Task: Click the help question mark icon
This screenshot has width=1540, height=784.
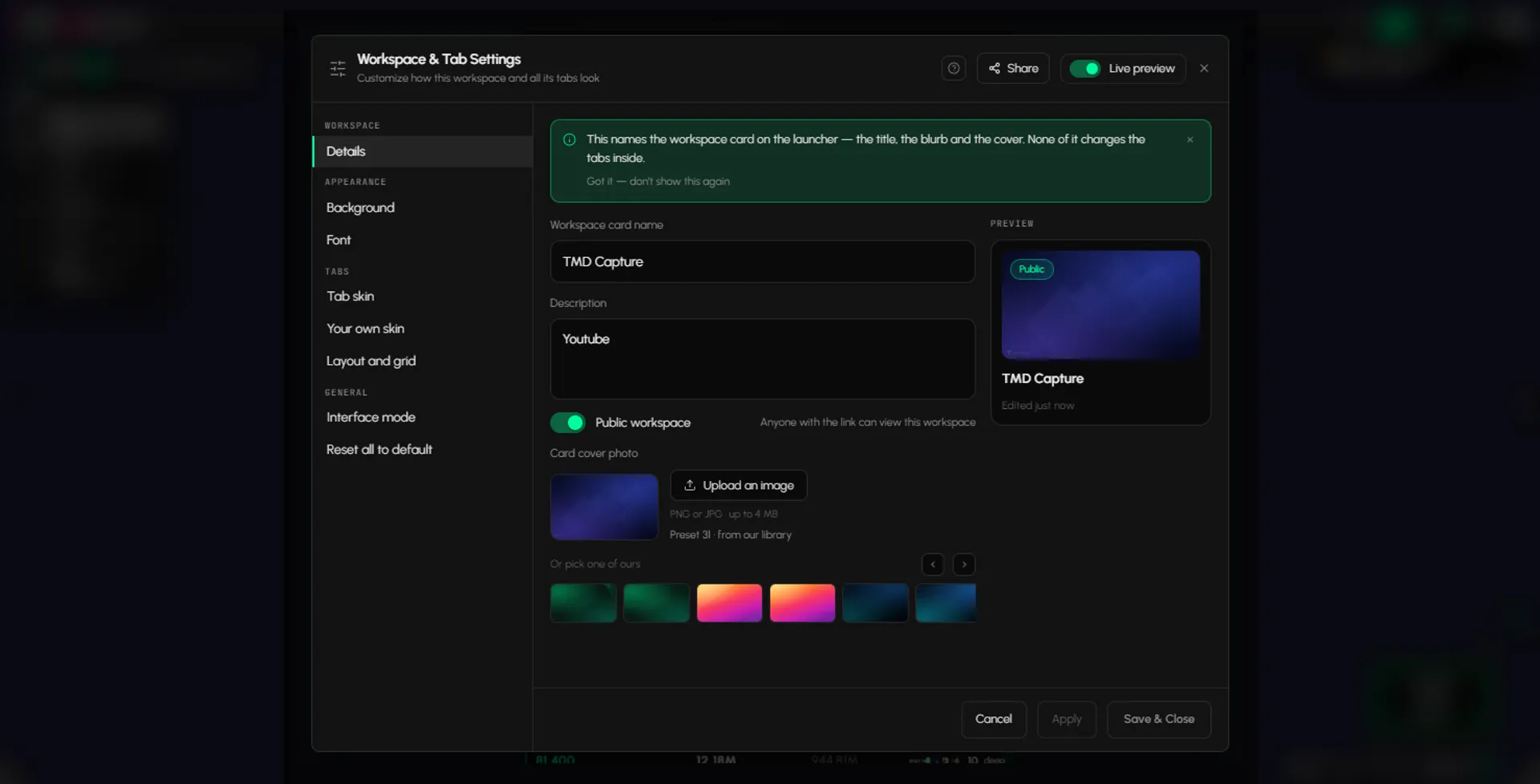Action: pos(954,68)
